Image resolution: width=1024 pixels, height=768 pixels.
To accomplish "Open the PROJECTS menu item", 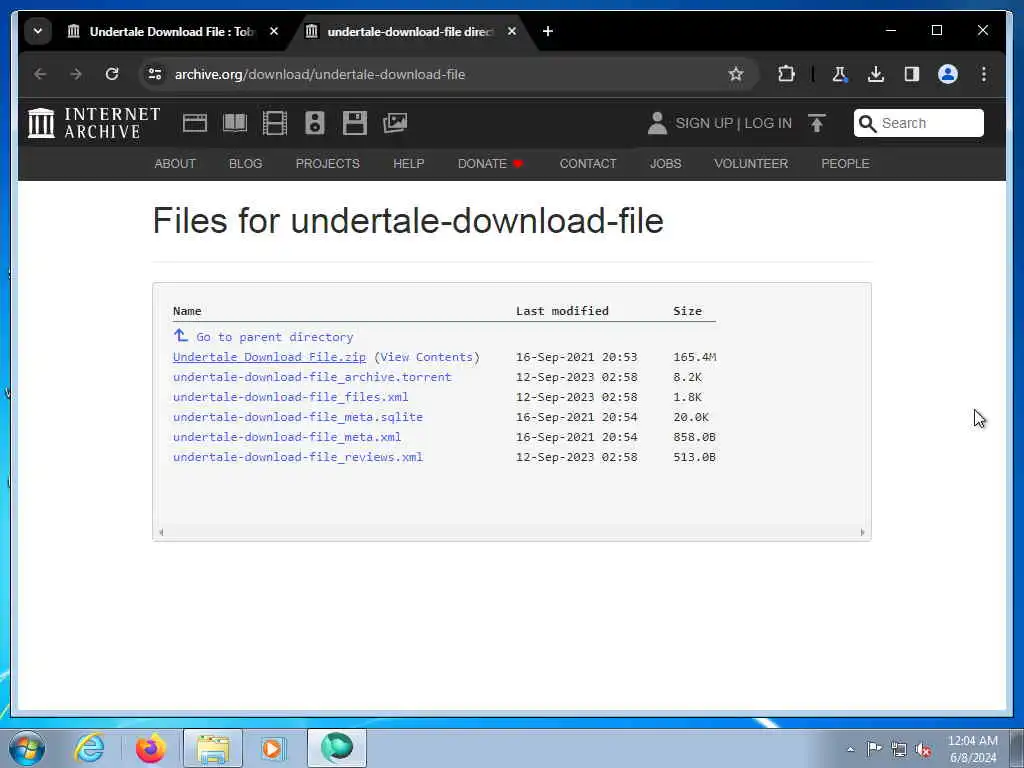I will 328,164.
